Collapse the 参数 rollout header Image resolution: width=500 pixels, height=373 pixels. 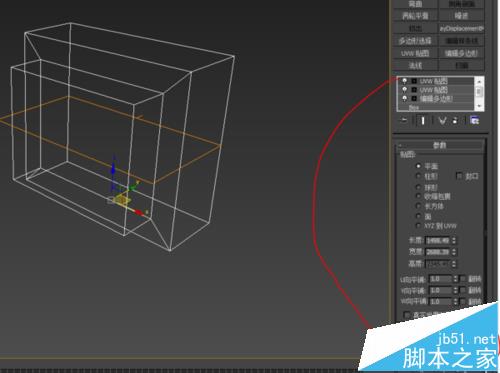coord(440,145)
